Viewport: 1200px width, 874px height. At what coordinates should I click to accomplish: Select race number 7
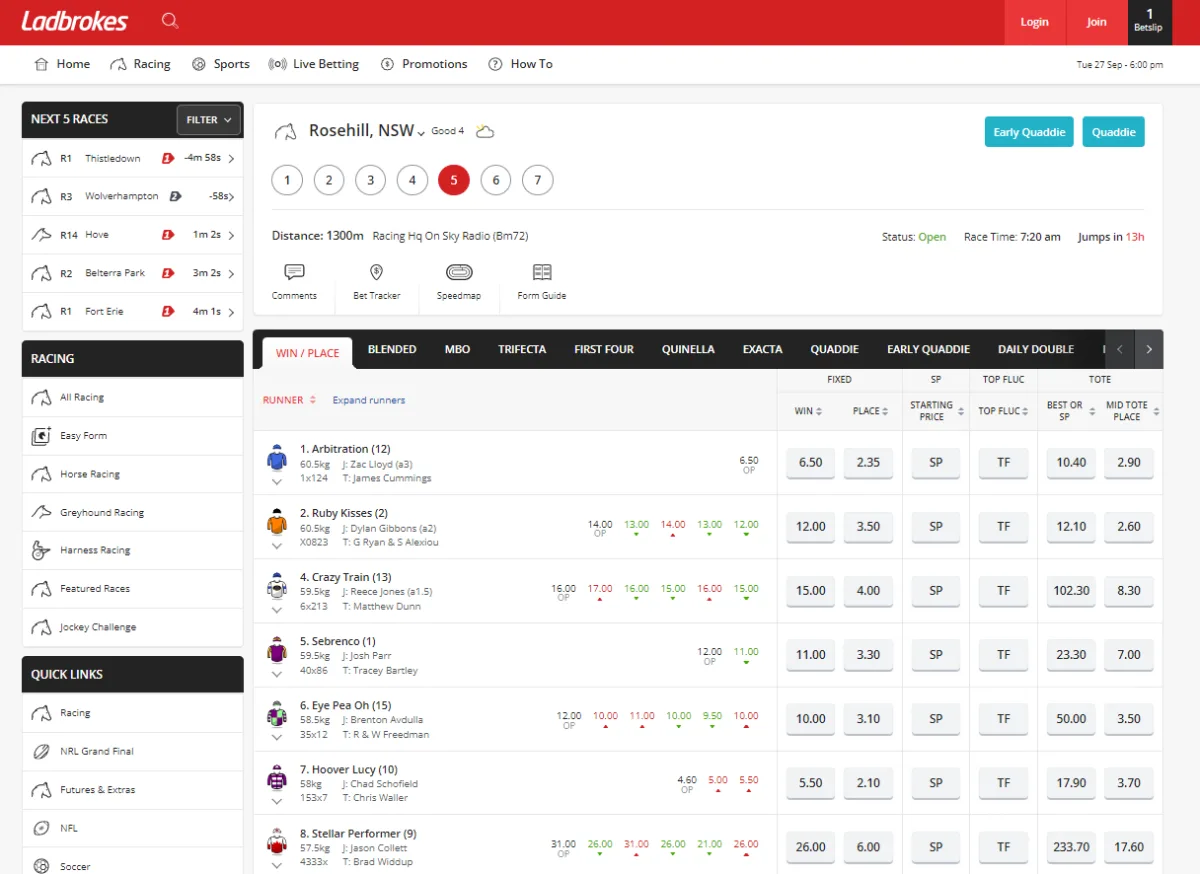(x=538, y=180)
